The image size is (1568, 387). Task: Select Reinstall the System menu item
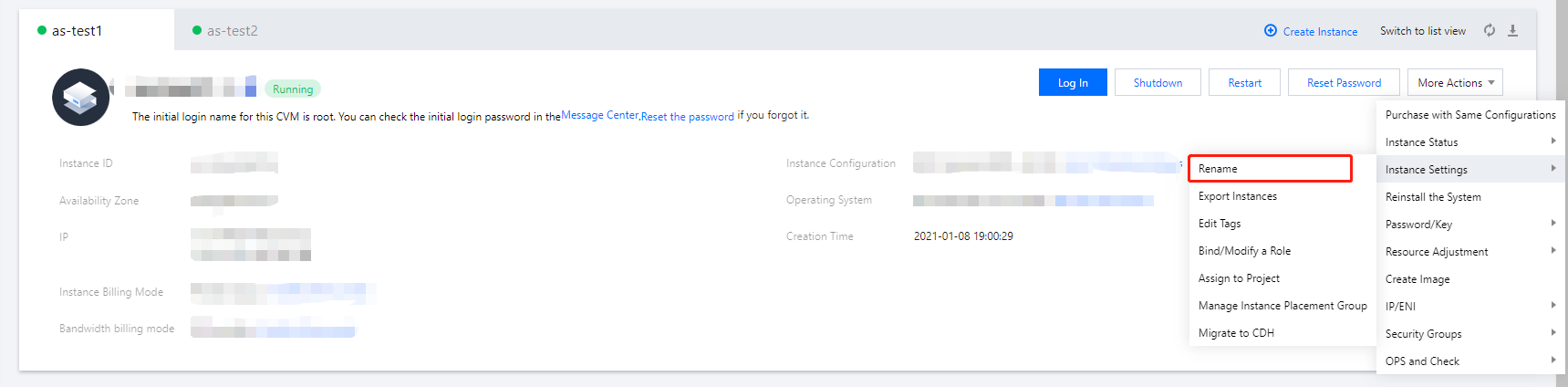click(x=1432, y=197)
